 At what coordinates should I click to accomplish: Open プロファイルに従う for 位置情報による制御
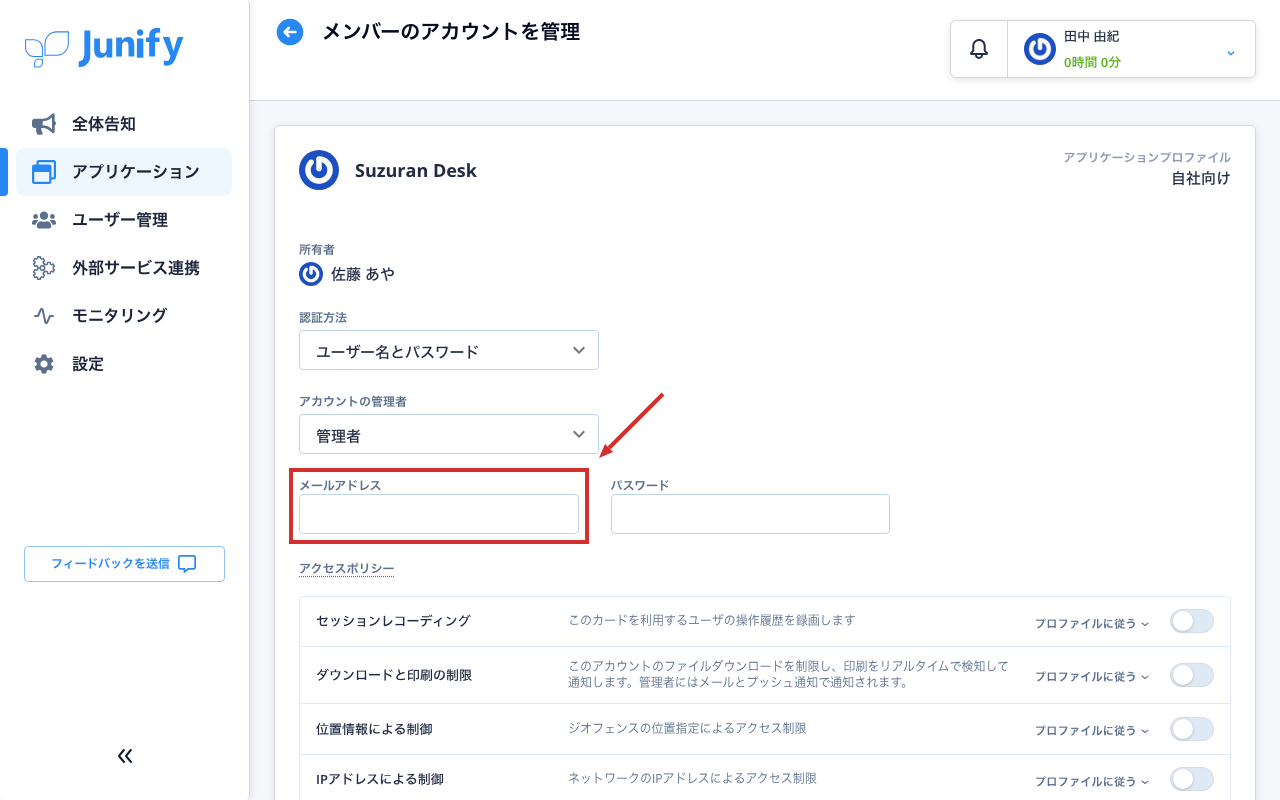(x=1092, y=730)
